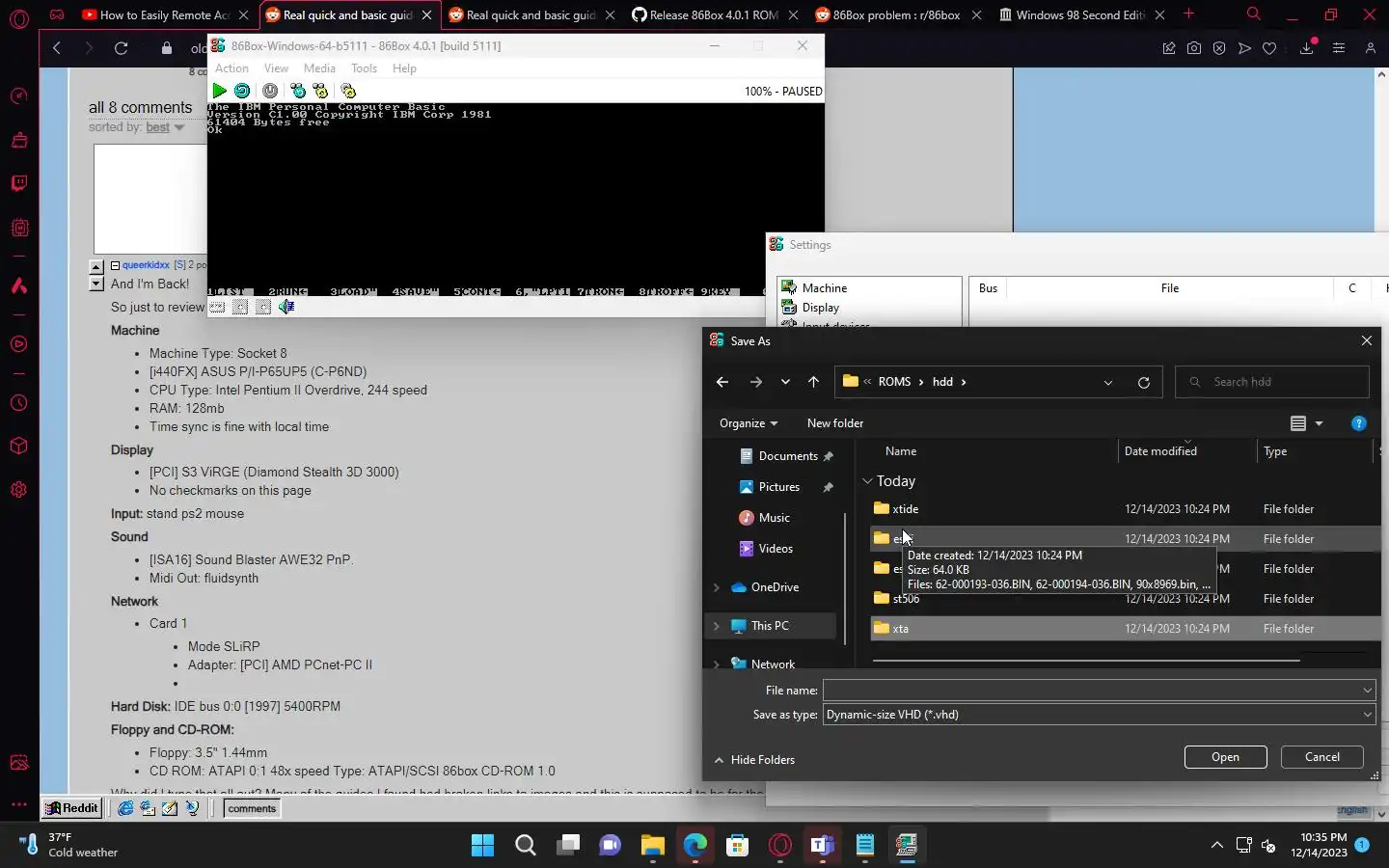The width and height of the screenshot is (1389, 868).
Task: Open recent locations dropdown in Save As
Action: (785, 382)
